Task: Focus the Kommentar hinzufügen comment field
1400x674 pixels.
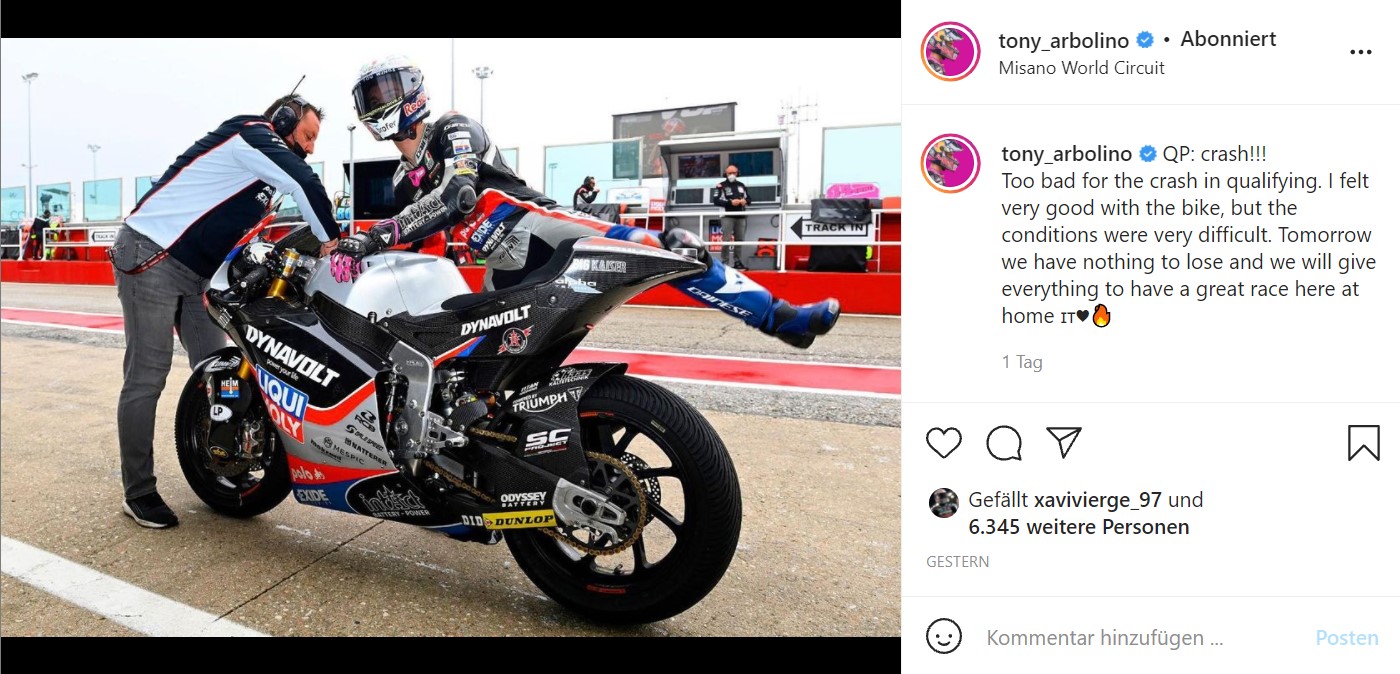Action: 1140,637
